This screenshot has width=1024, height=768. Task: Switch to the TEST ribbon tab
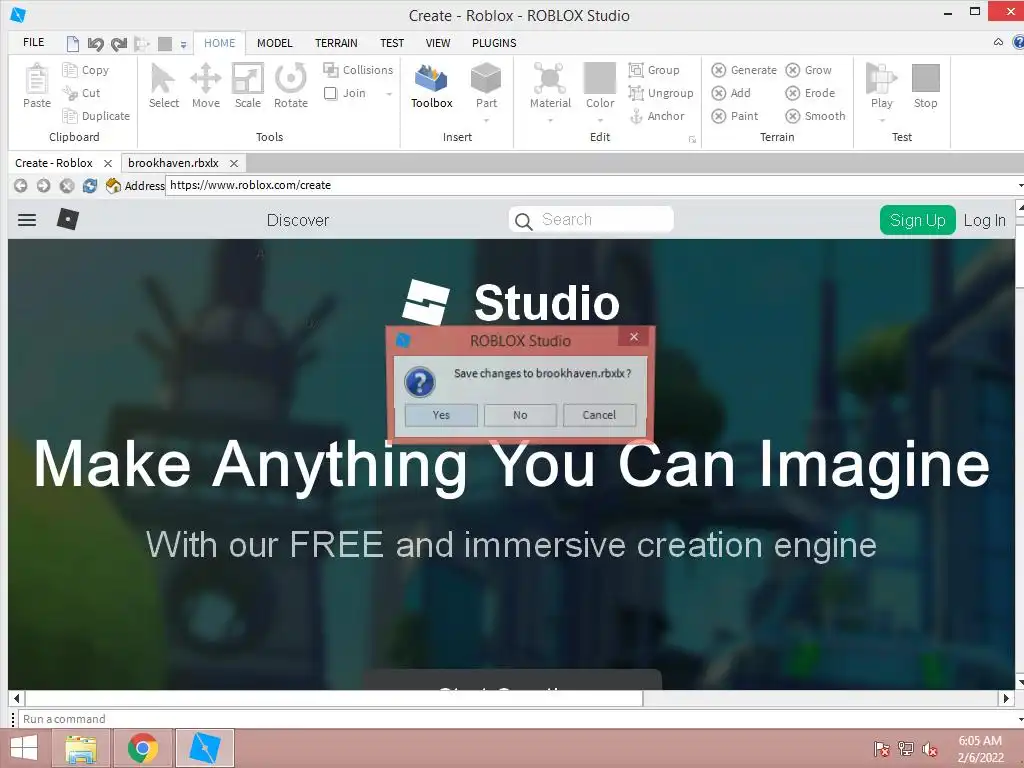pyautogui.click(x=392, y=43)
